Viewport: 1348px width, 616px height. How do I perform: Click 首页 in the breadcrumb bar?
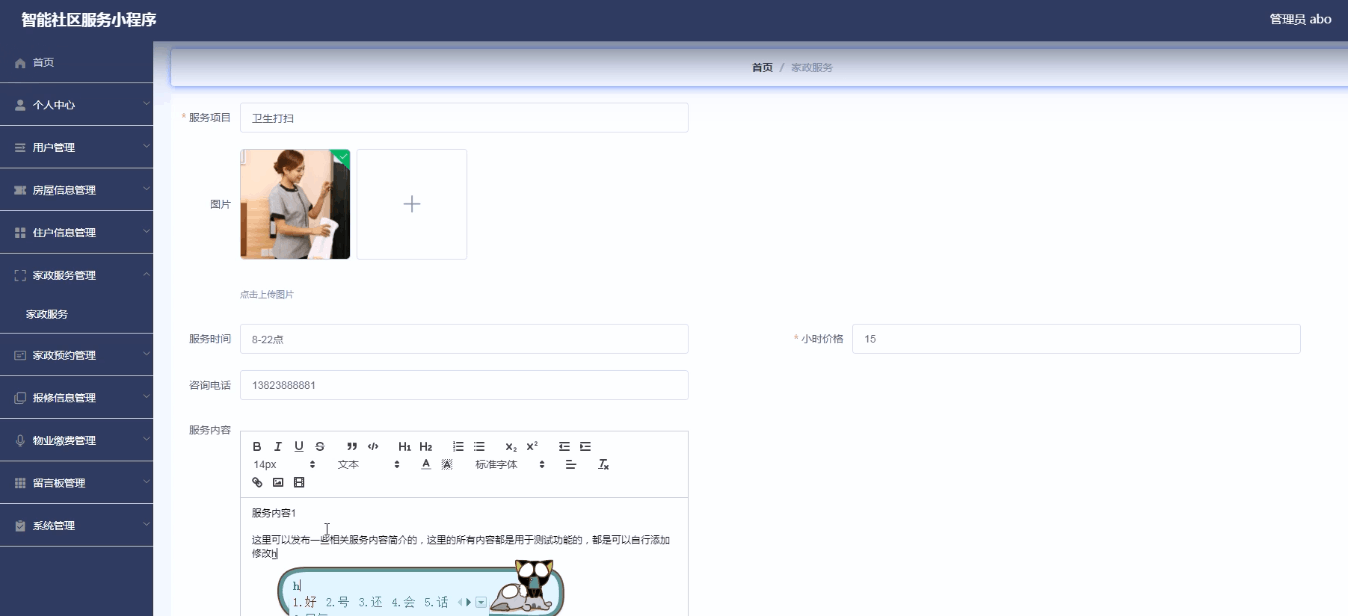[761, 66]
